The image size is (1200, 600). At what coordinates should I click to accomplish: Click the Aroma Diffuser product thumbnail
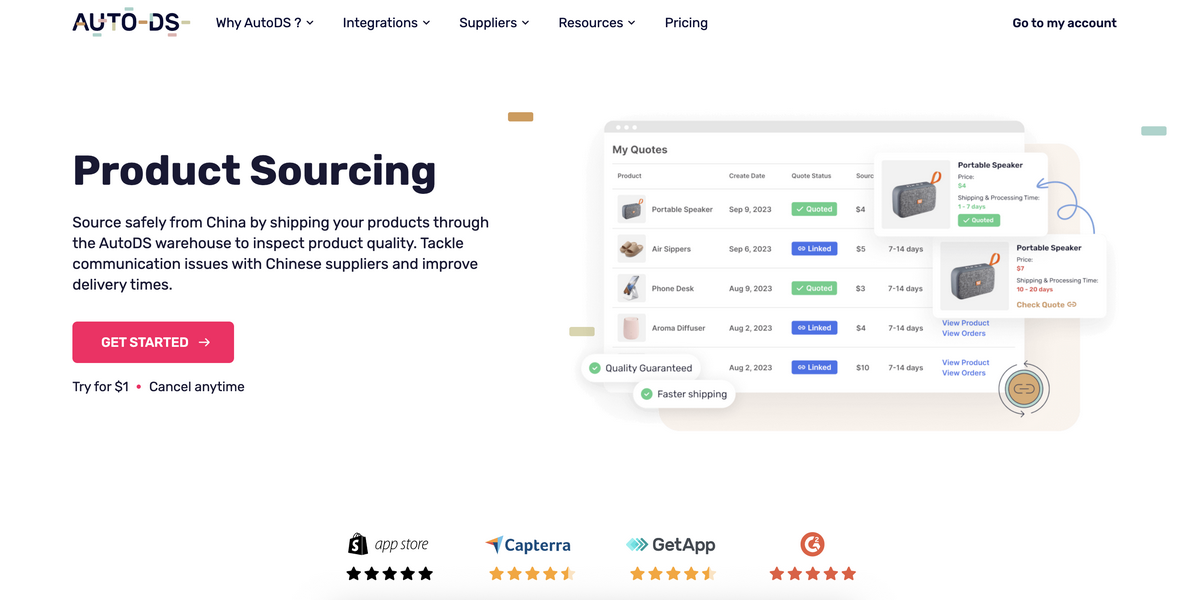(631, 327)
